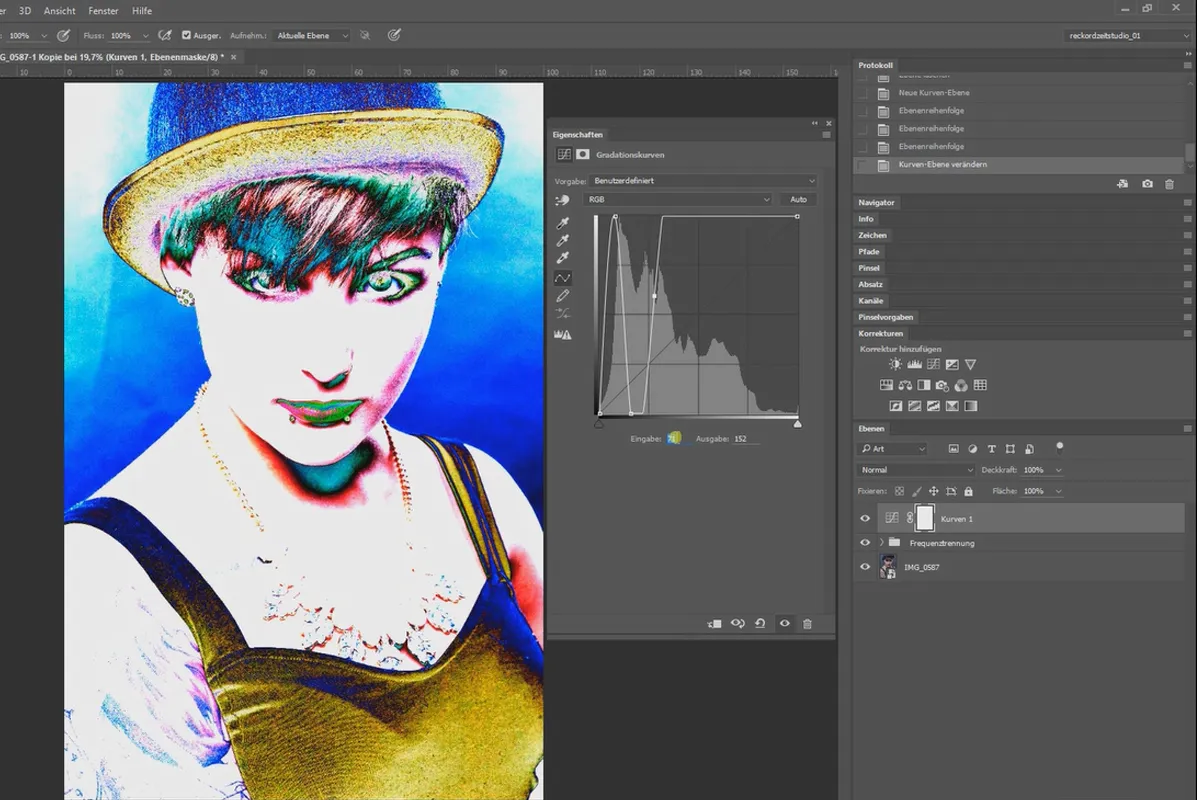Screen dimensions: 1200x800
Task: Add a Curves adjustment from Korrekturen
Action: [x=933, y=365]
